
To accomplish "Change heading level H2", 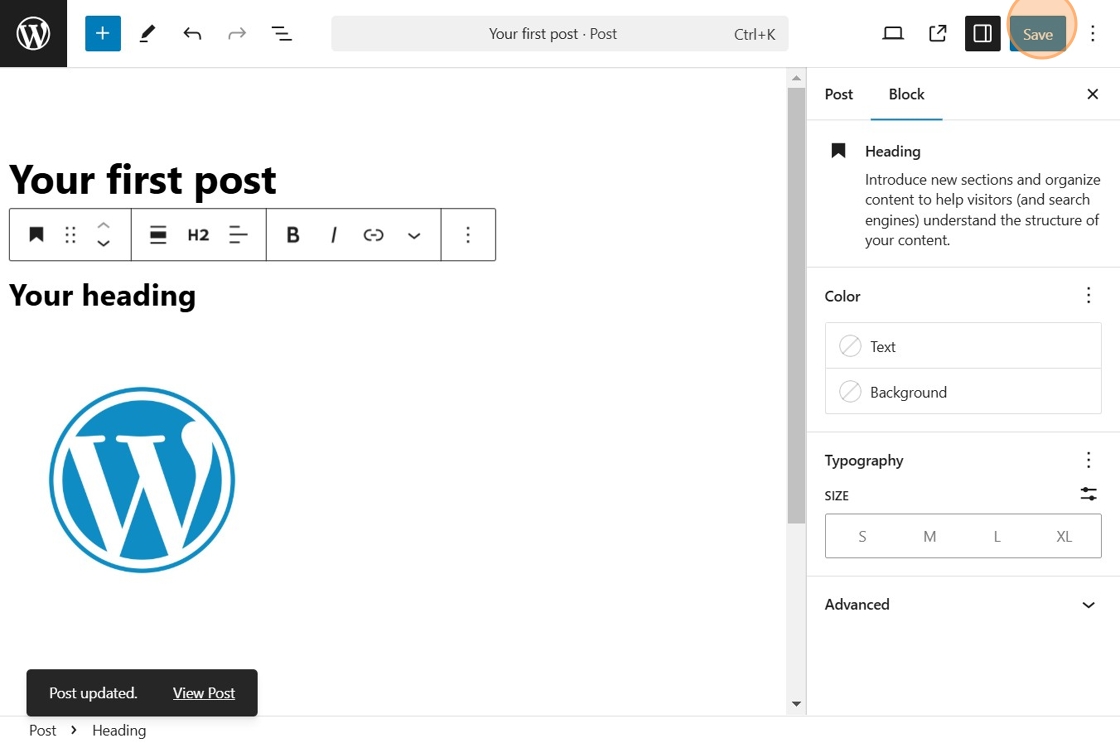I will pyautogui.click(x=198, y=234).
